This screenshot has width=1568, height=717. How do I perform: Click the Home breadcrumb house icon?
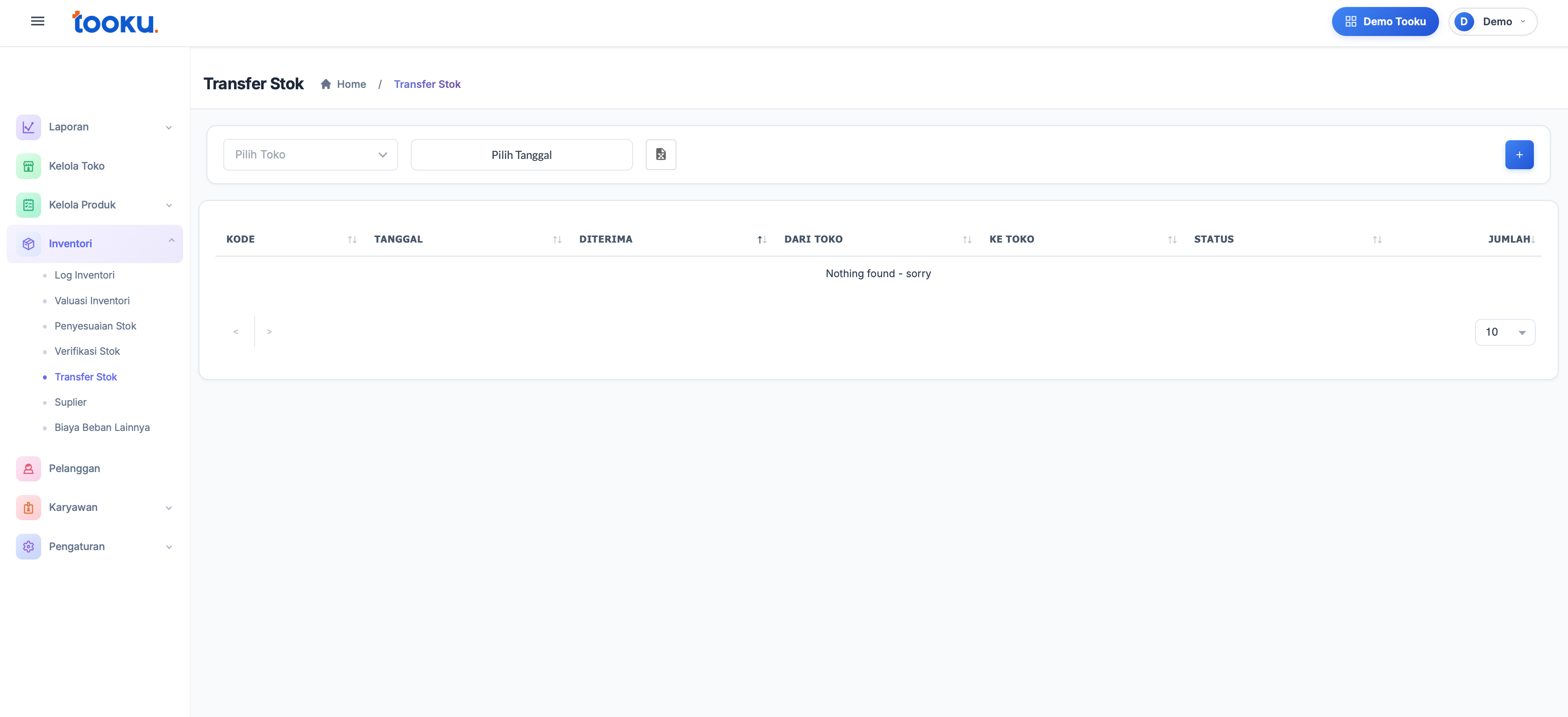[x=326, y=84]
